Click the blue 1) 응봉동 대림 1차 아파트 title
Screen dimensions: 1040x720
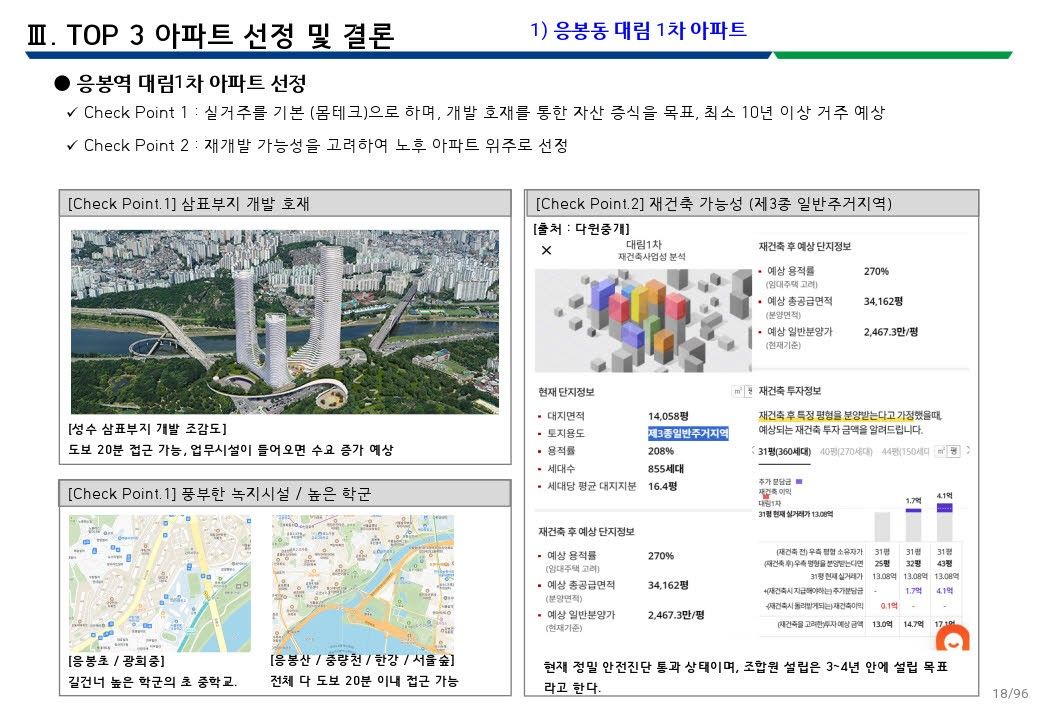point(638,30)
